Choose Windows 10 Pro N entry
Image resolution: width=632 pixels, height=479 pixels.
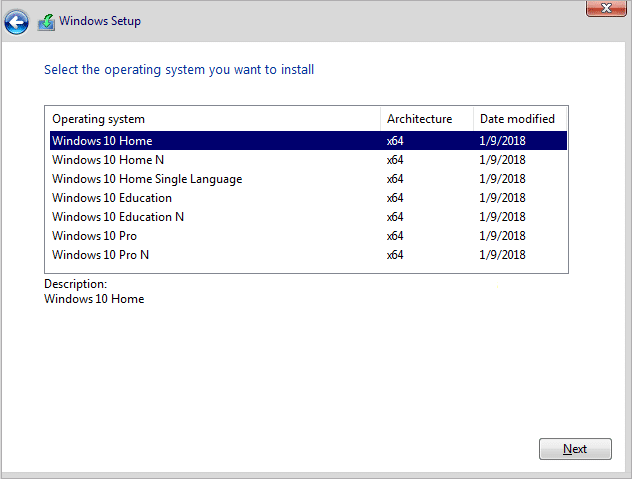click(100, 255)
